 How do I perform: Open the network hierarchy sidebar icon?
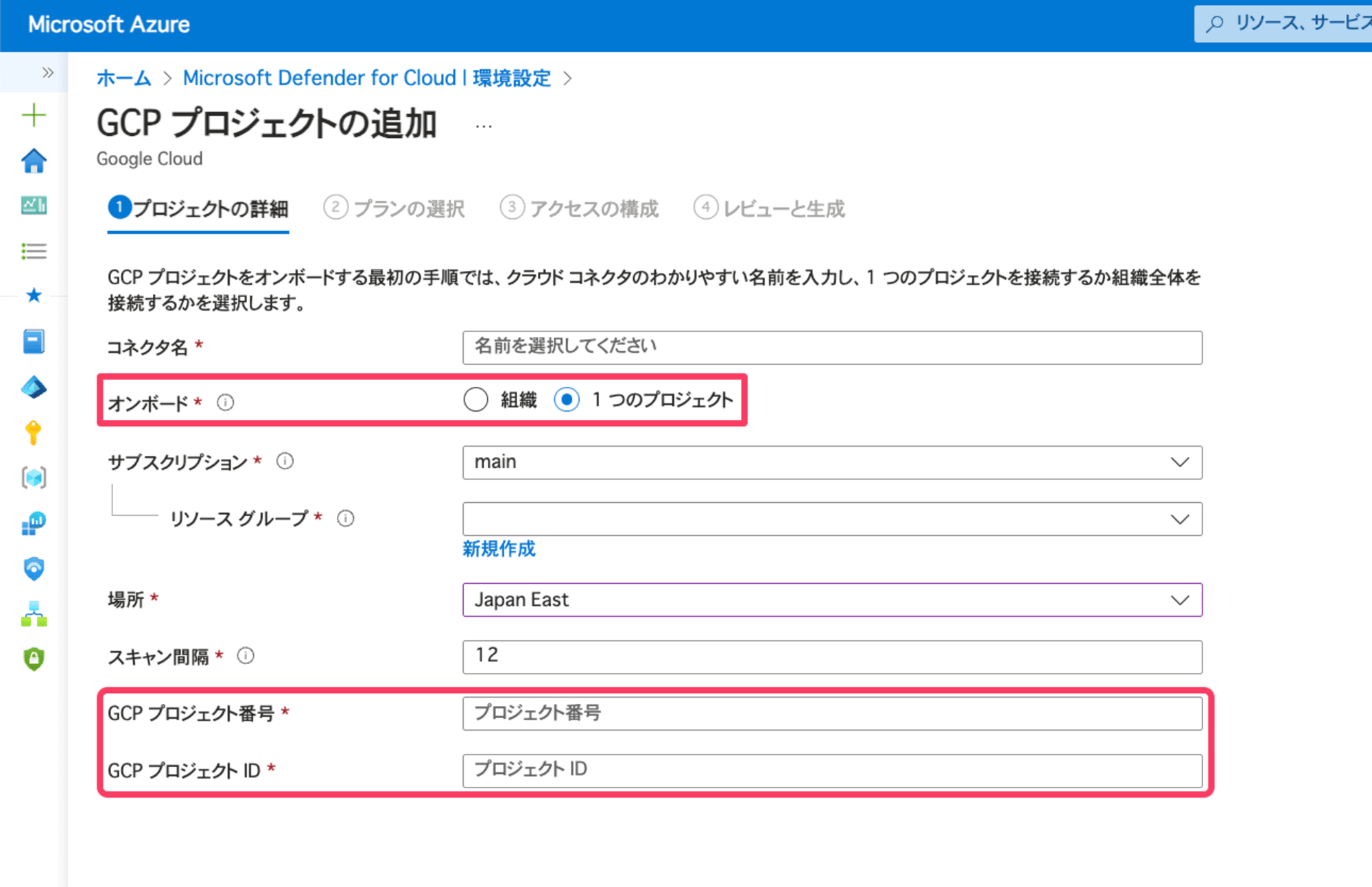pos(34,614)
